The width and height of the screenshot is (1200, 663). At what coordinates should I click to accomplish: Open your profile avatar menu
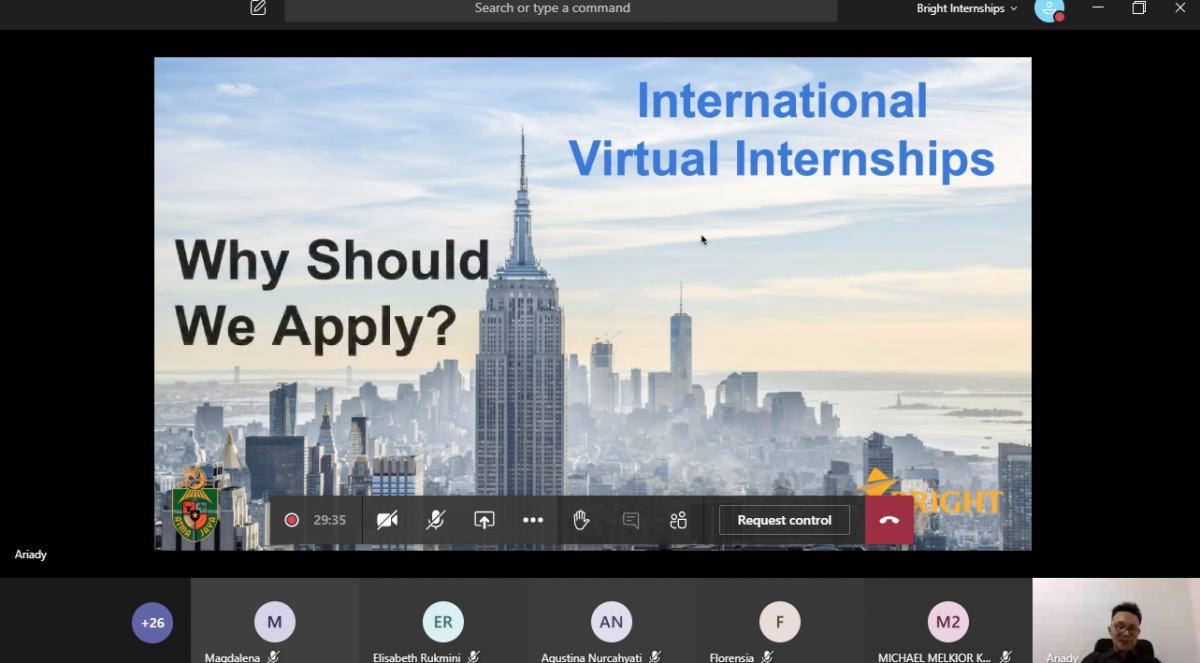click(x=1049, y=11)
